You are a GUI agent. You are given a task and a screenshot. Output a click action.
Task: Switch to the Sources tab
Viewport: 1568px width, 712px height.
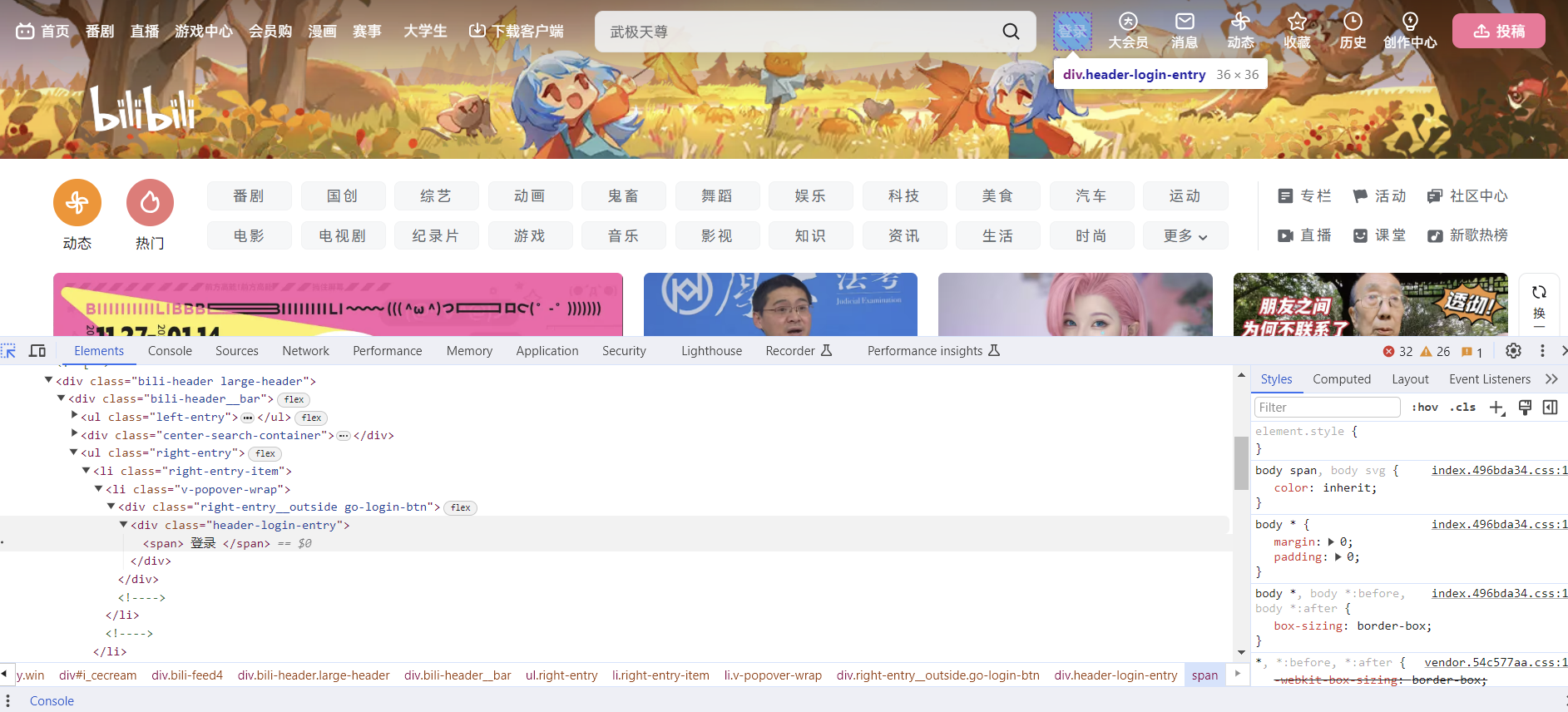point(237,351)
